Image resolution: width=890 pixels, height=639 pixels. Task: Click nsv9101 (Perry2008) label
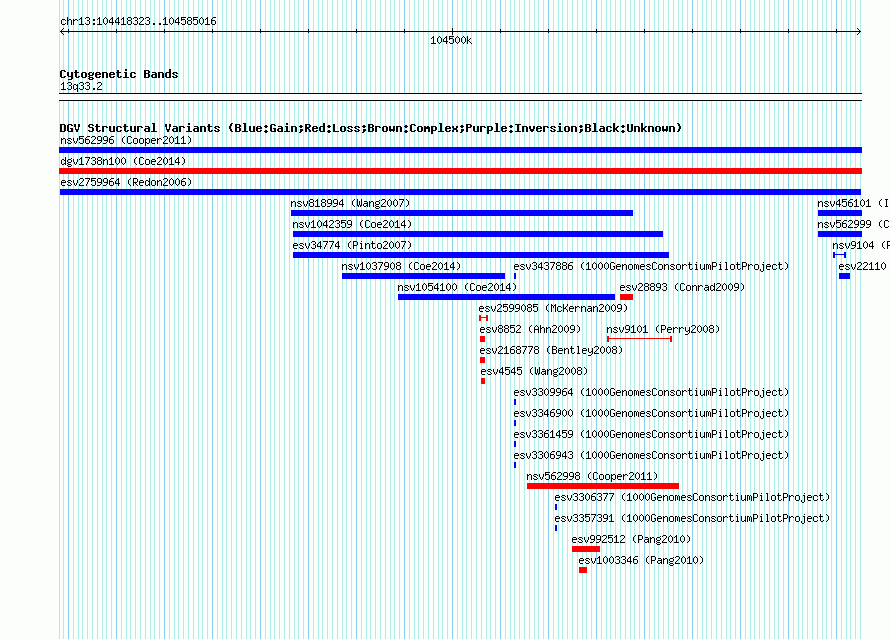[663, 329]
